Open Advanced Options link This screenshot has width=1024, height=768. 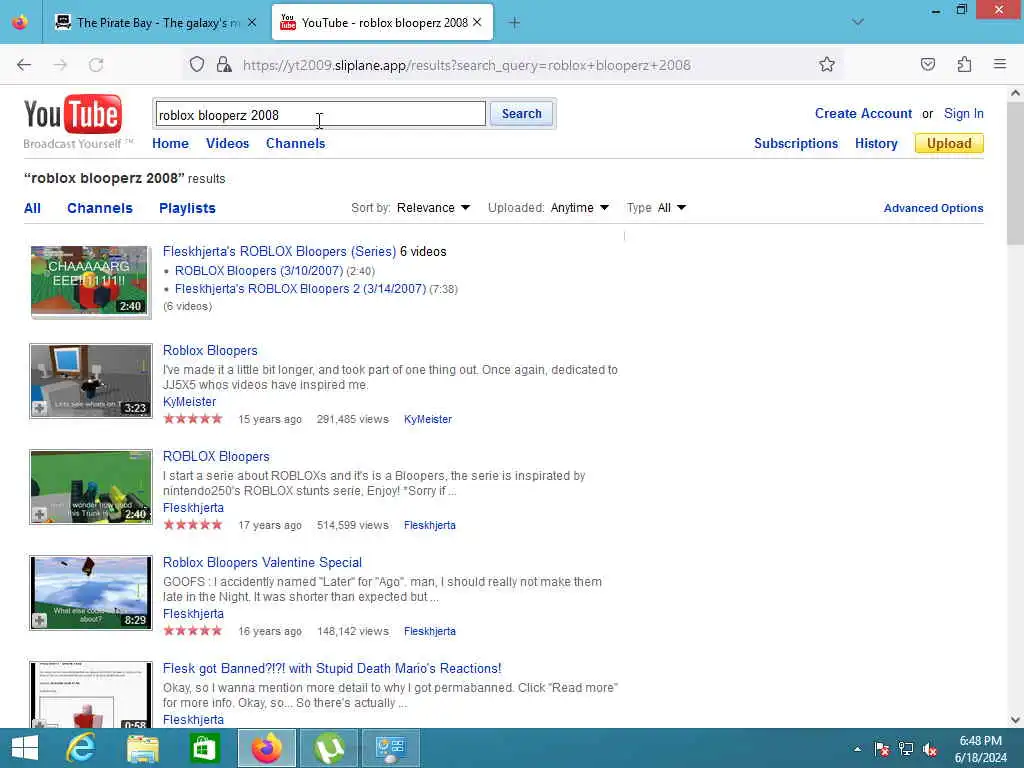933,208
